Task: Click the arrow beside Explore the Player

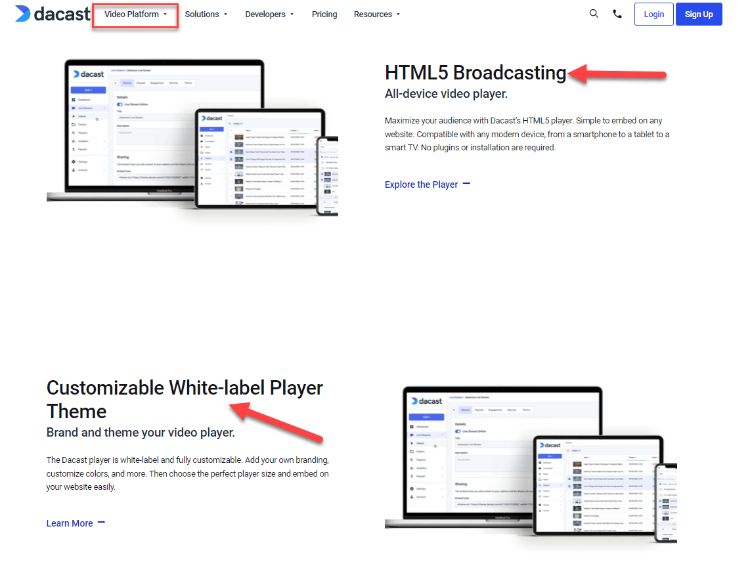Action: (x=466, y=184)
